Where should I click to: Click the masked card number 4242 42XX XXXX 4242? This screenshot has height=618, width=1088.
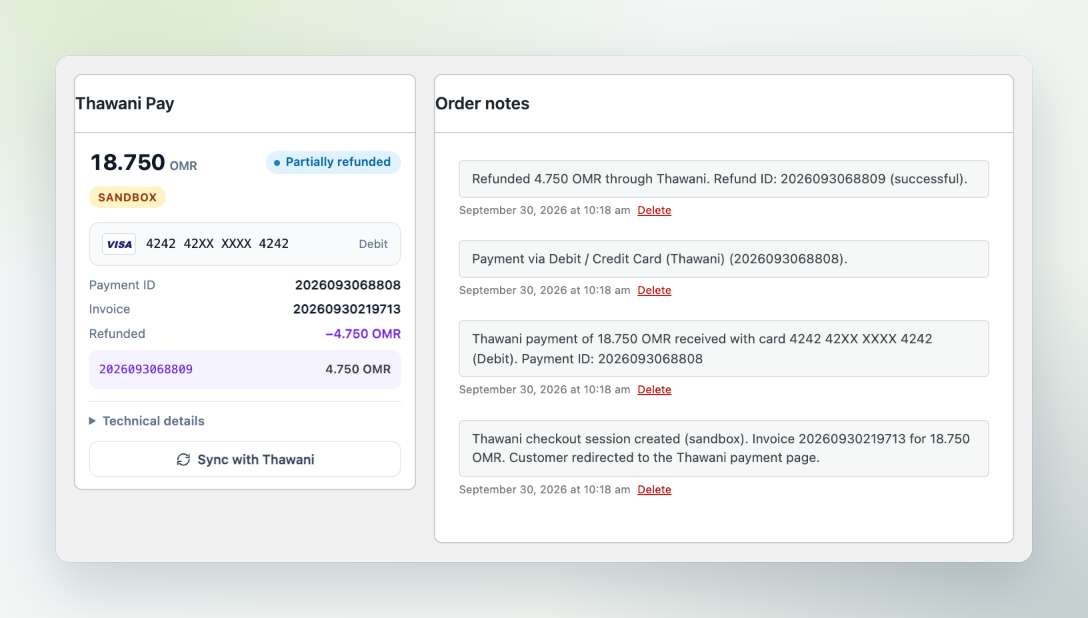tap(217, 243)
